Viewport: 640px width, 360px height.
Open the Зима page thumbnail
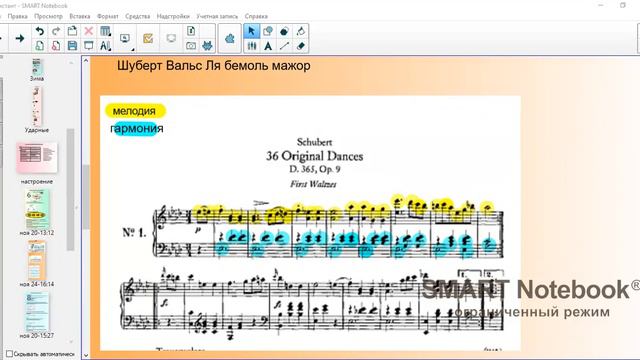point(37,68)
